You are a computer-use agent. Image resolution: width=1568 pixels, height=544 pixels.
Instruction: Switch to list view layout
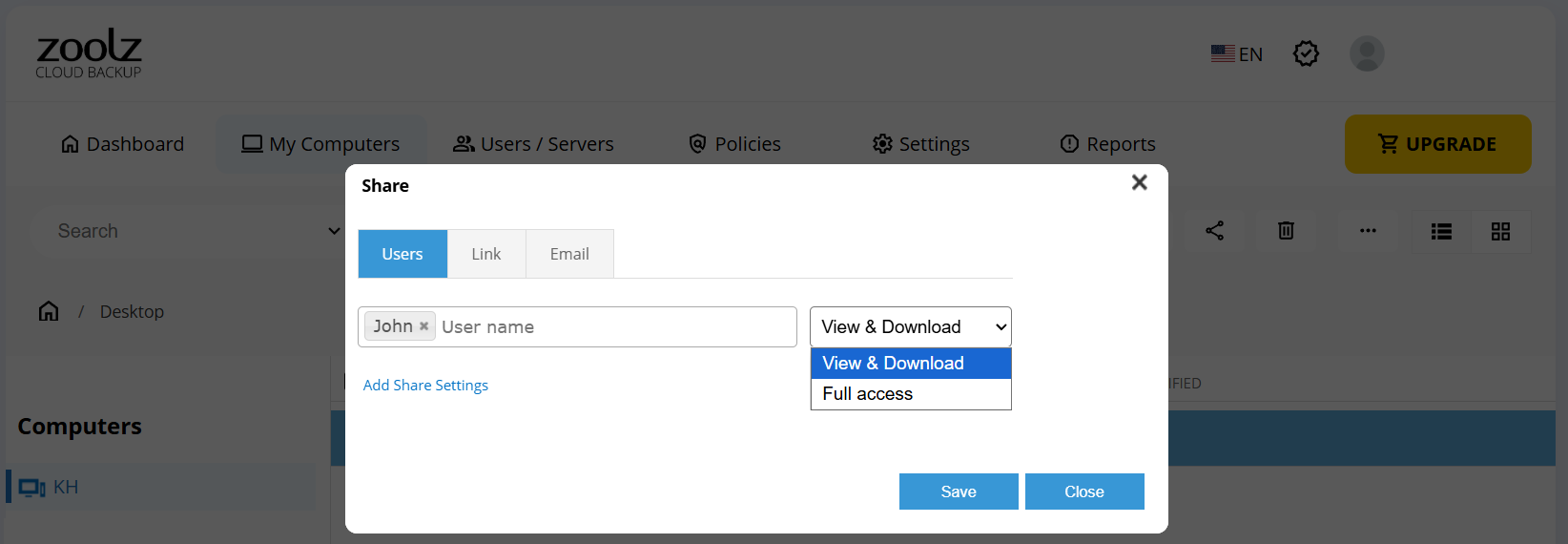coord(1441,232)
